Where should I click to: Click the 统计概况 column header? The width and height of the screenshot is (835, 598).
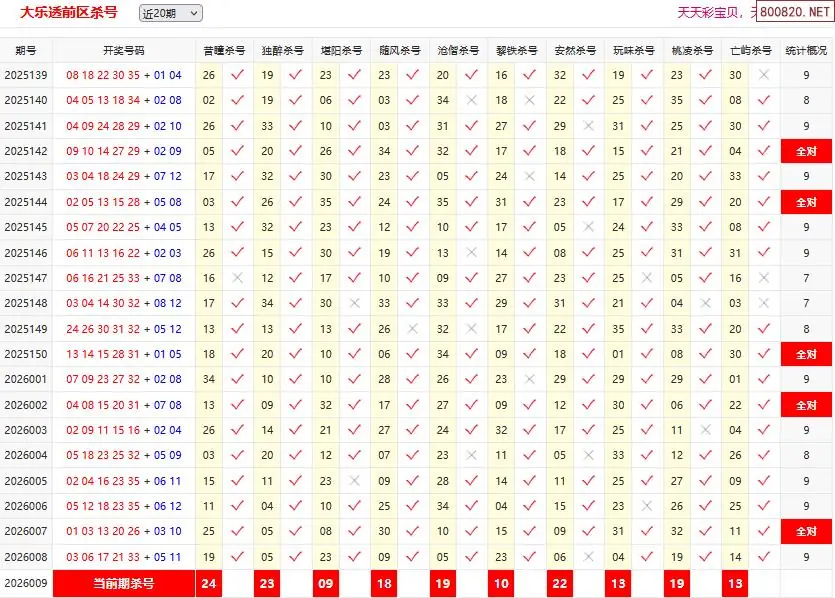(x=806, y=50)
